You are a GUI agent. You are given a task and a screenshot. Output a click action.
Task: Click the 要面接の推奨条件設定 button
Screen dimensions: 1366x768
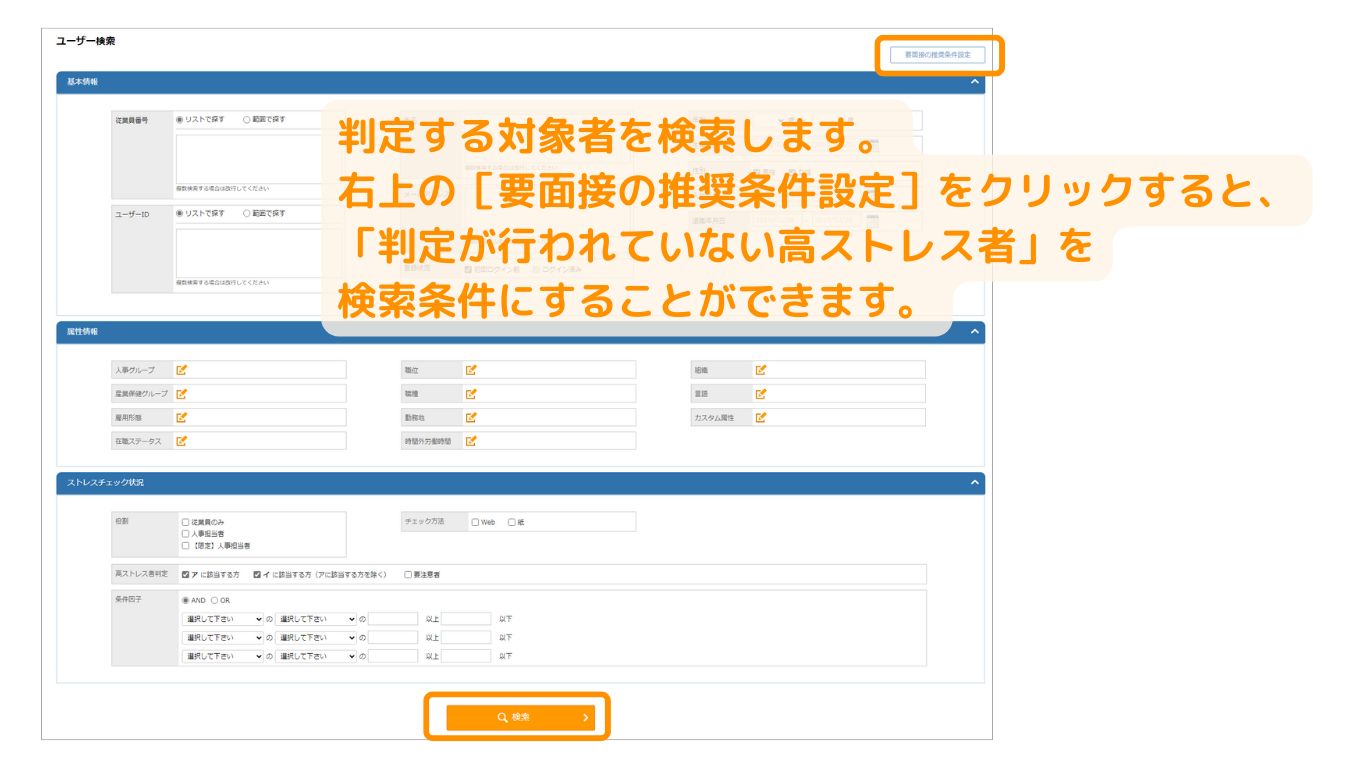(937, 55)
